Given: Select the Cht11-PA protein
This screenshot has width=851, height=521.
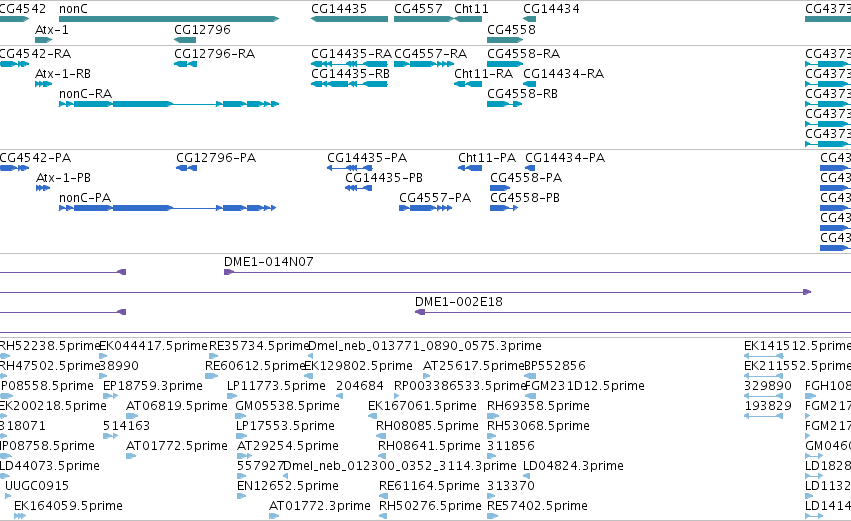Looking at the screenshot, I should point(470,168).
